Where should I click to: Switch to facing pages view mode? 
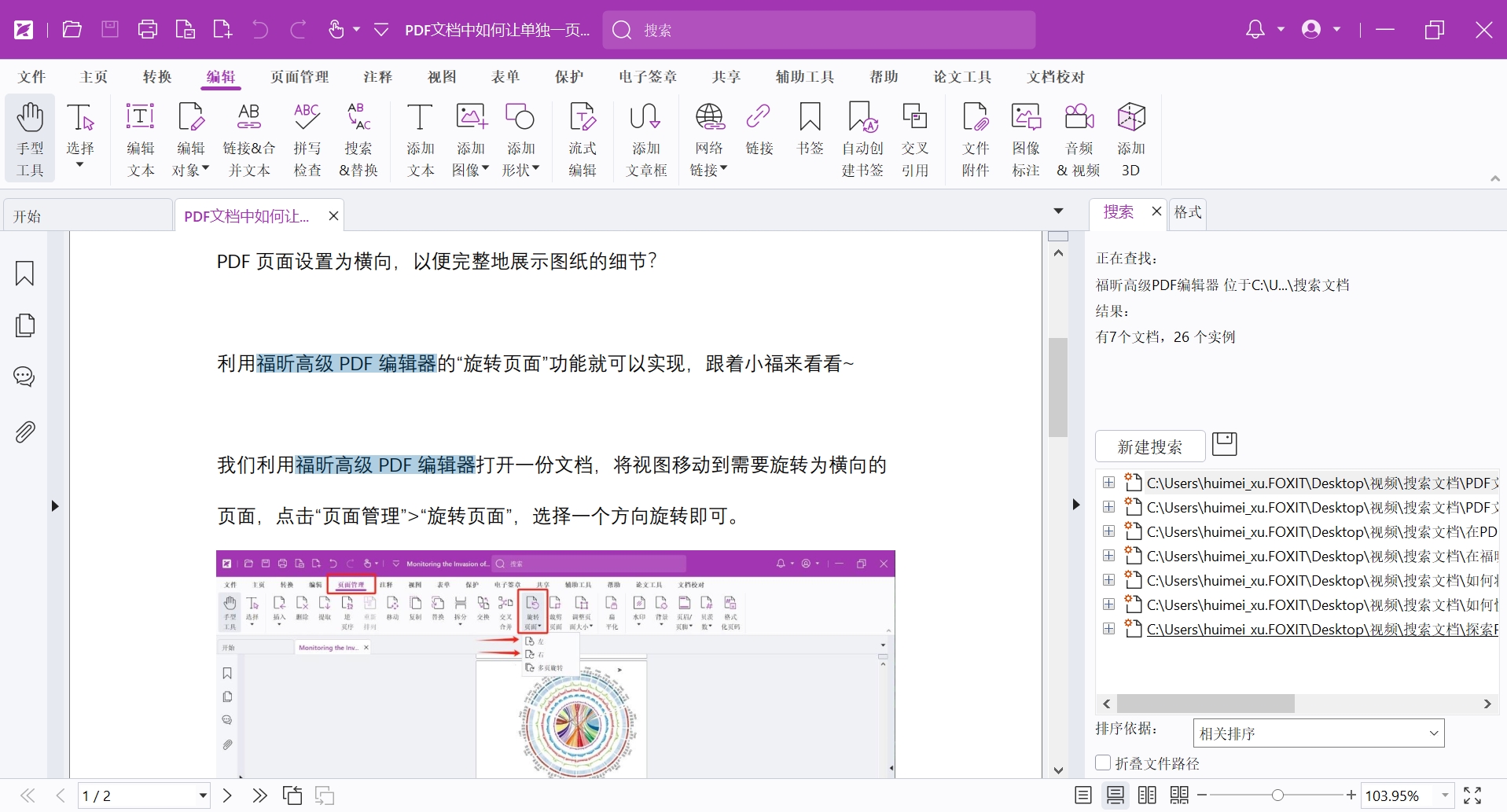click(x=1147, y=795)
